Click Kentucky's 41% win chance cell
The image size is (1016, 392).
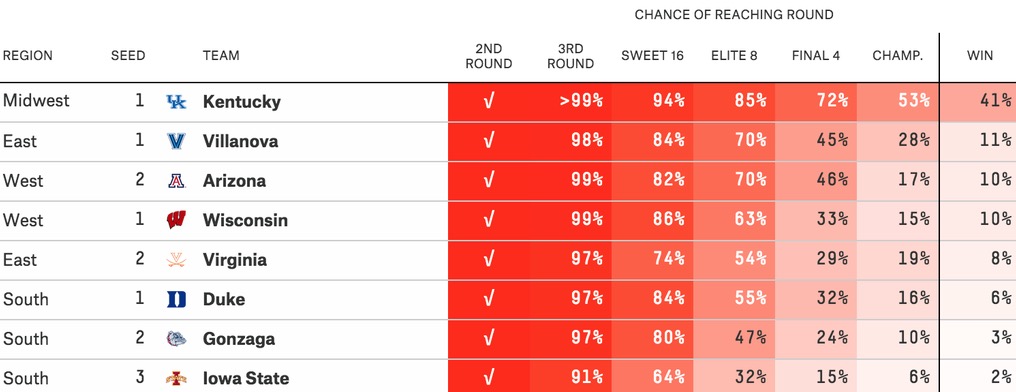(x=978, y=102)
